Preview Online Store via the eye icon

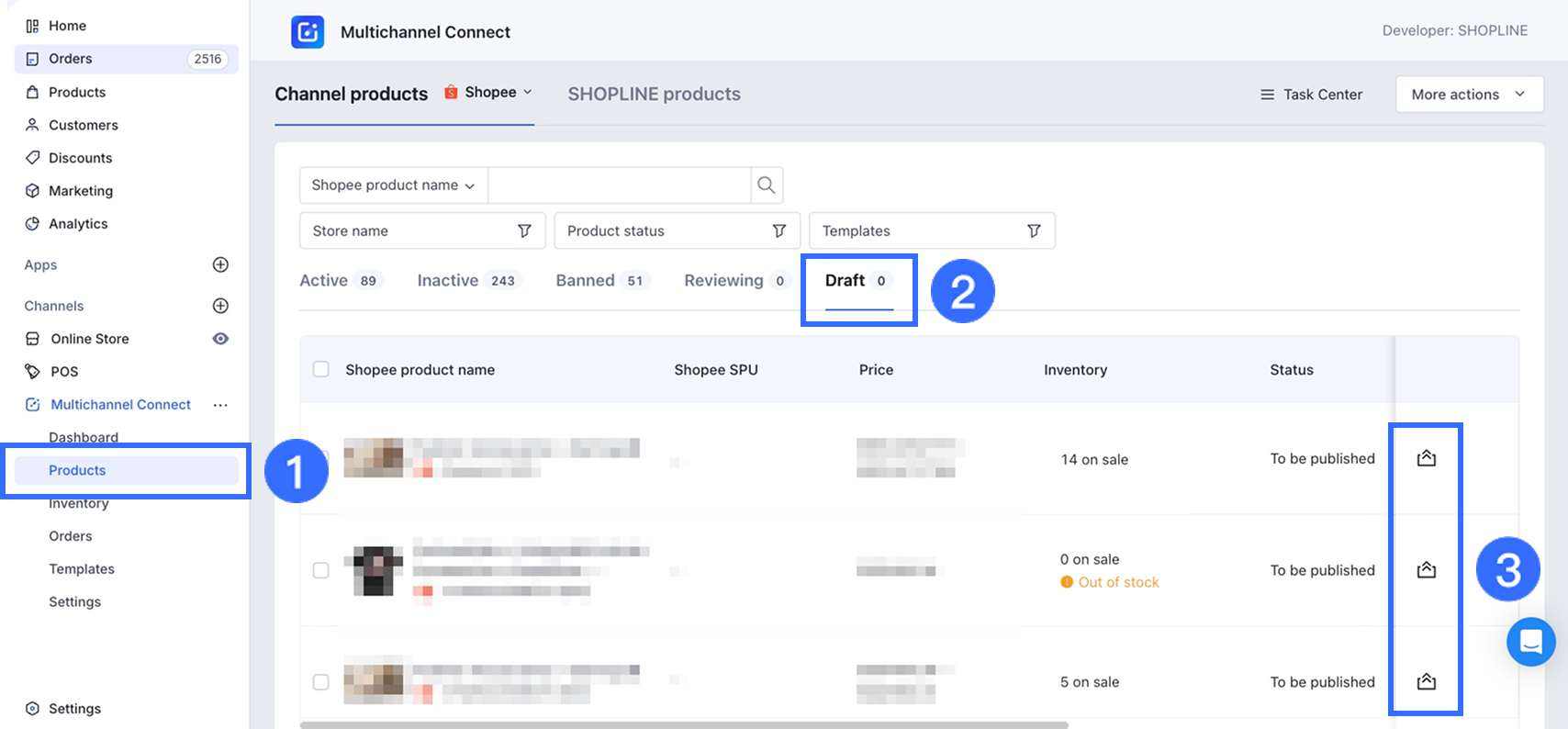tap(220, 339)
